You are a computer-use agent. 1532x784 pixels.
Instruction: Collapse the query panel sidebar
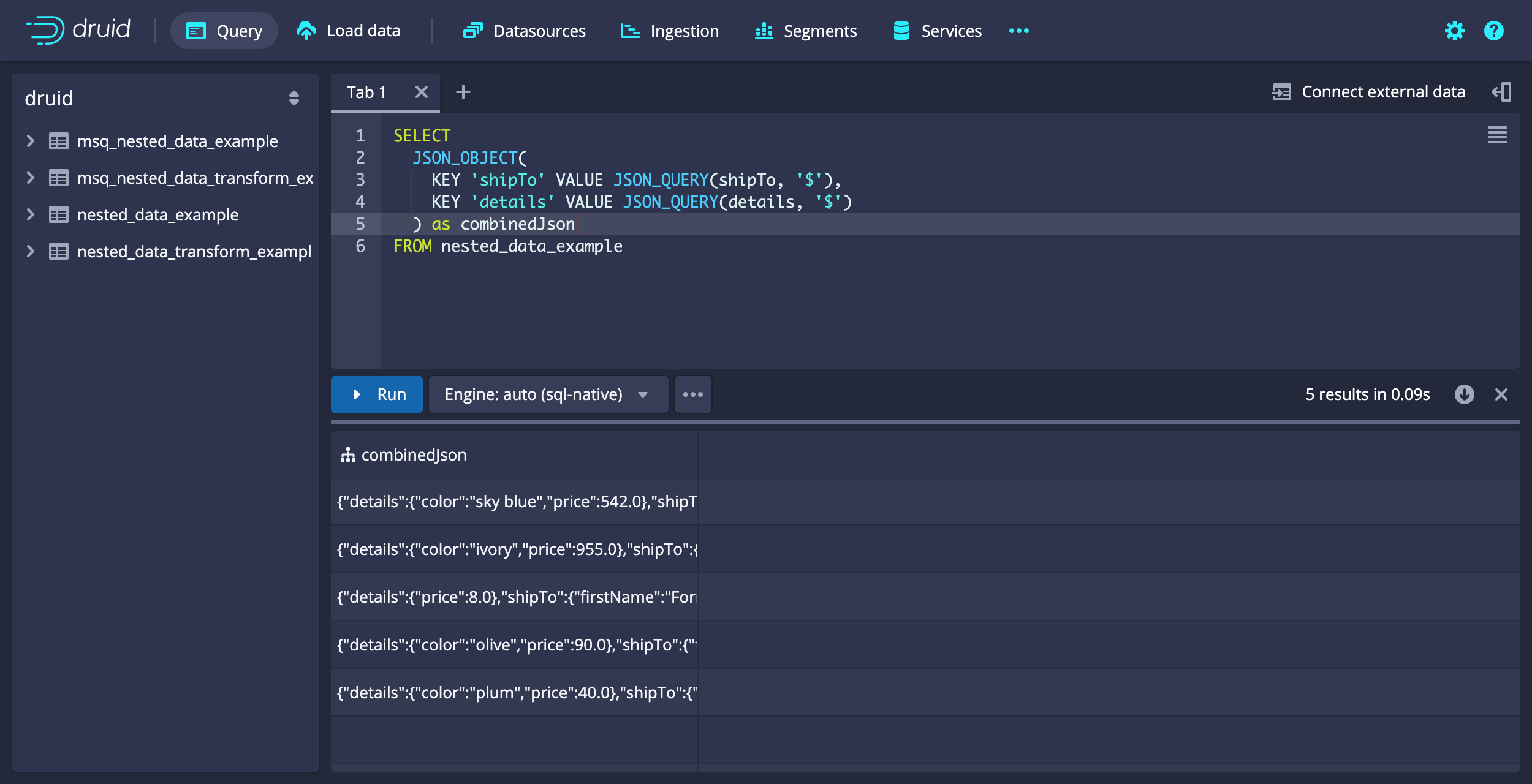click(1502, 91)
